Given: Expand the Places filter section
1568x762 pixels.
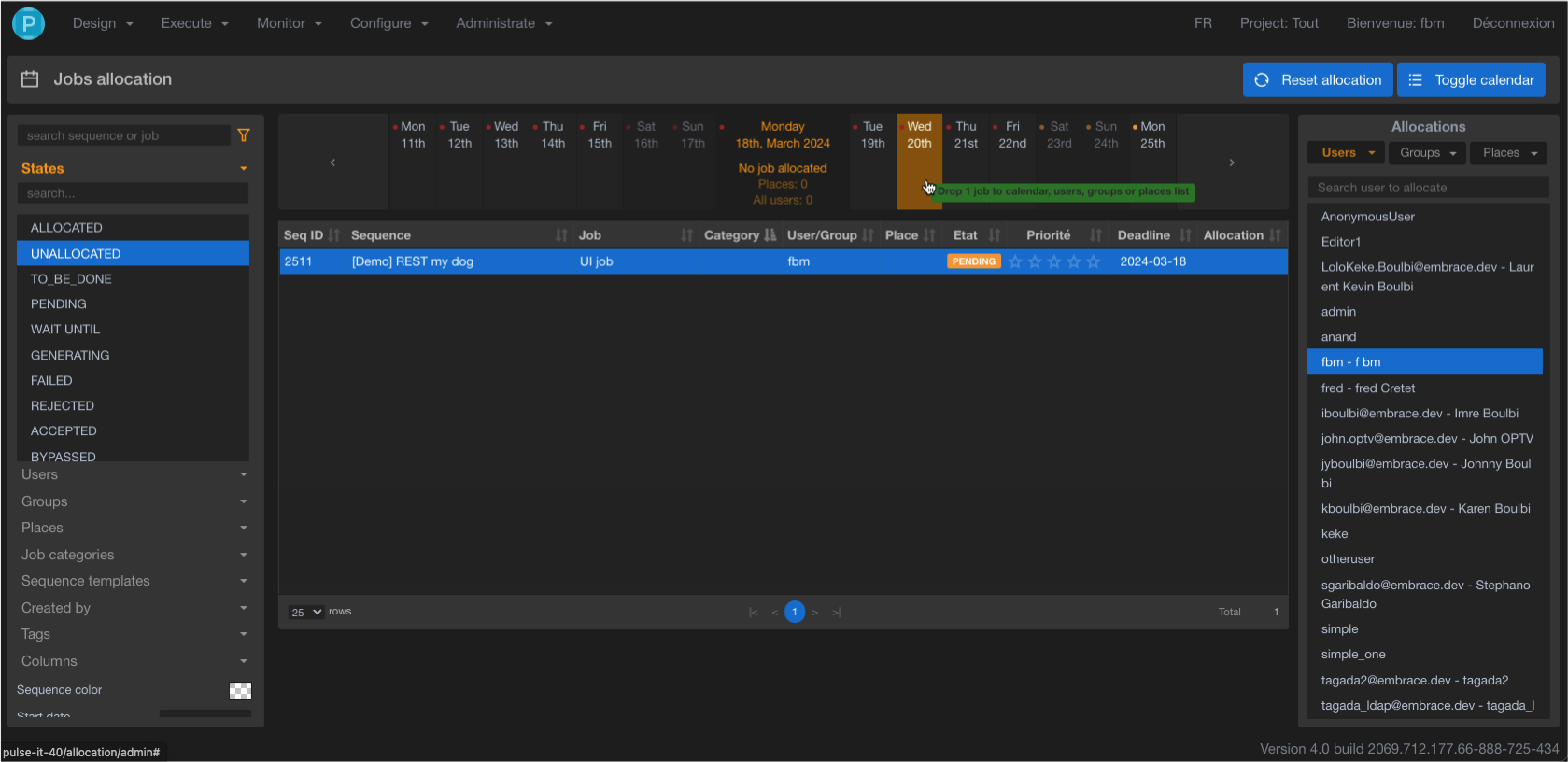Looking at the screenshot, I should point(134,528).
